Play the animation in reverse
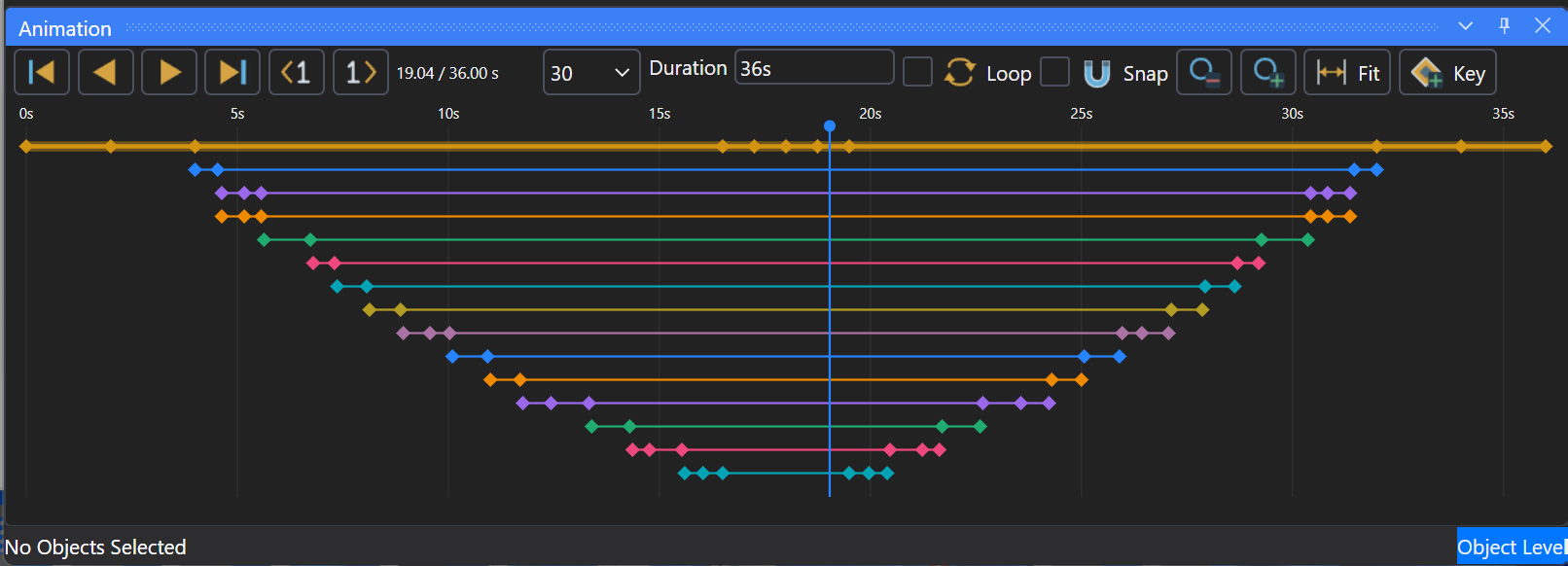Image resolution: width=1568 pixels, height=566 pixels. [105, 72]
